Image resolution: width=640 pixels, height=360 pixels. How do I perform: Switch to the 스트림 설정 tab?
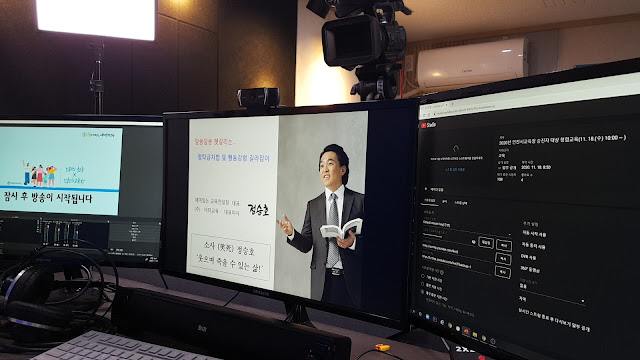[x=429, y=200]
